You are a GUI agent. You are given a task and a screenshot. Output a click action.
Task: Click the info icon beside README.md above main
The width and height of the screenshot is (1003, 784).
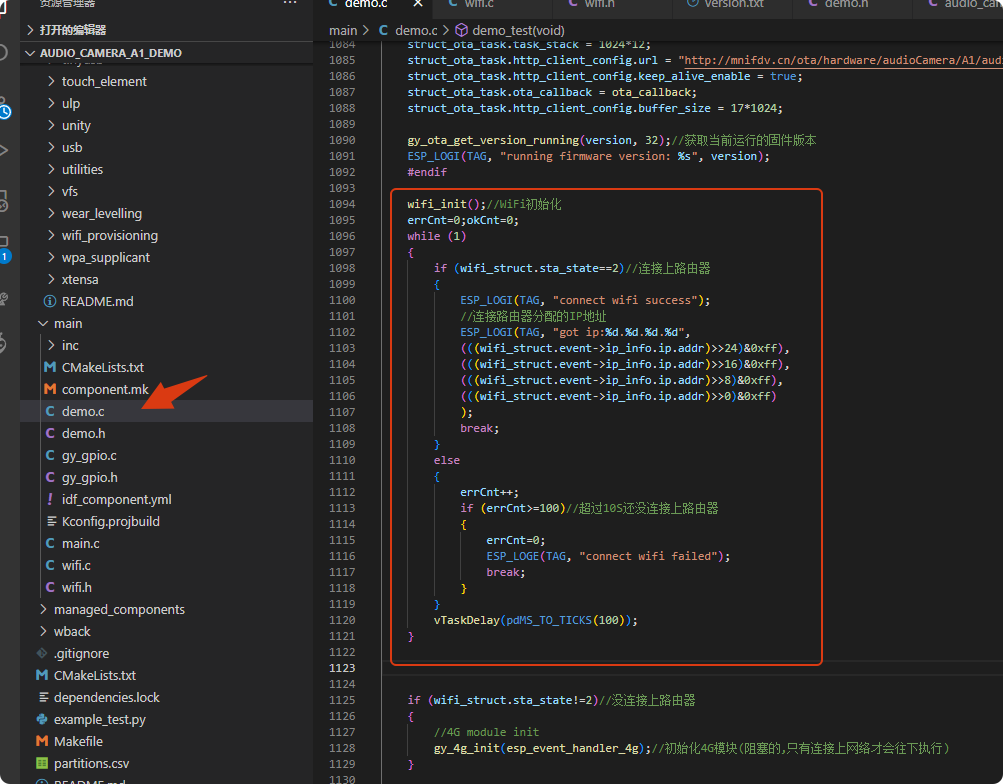pos(50,301)
